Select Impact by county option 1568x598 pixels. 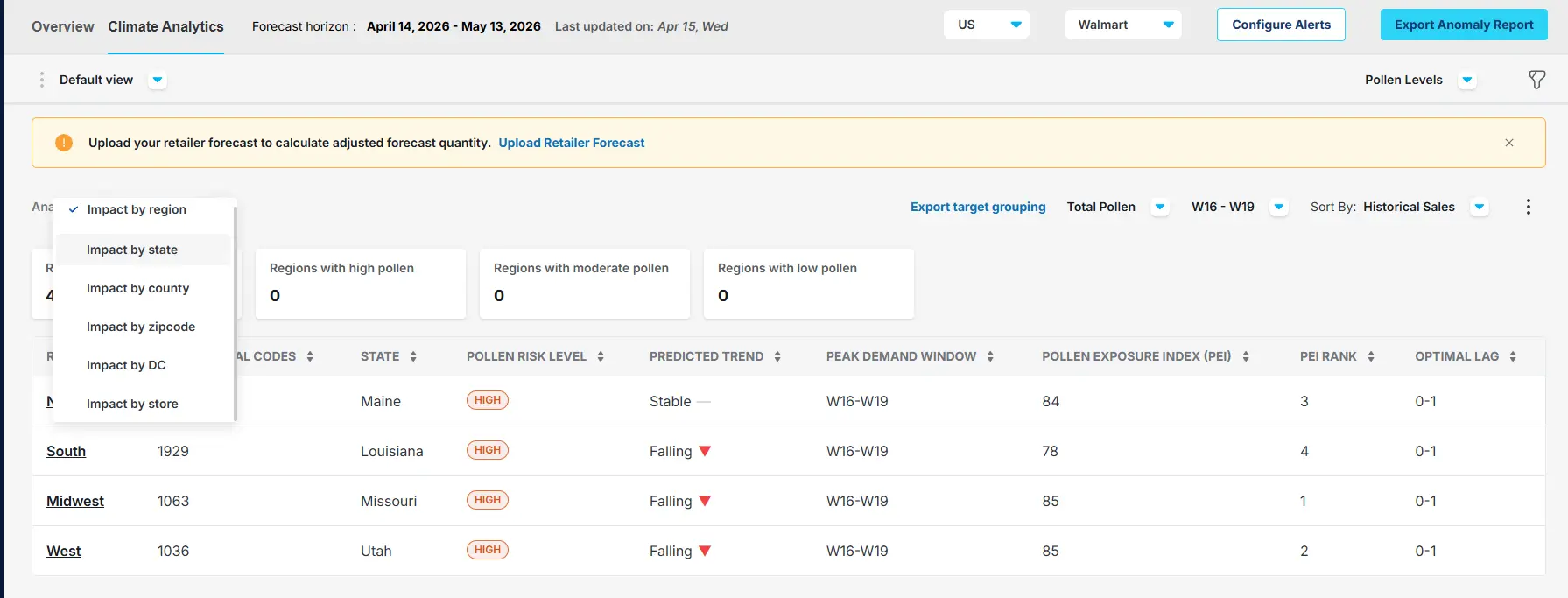pyautogui.click(x=144, y=288)
